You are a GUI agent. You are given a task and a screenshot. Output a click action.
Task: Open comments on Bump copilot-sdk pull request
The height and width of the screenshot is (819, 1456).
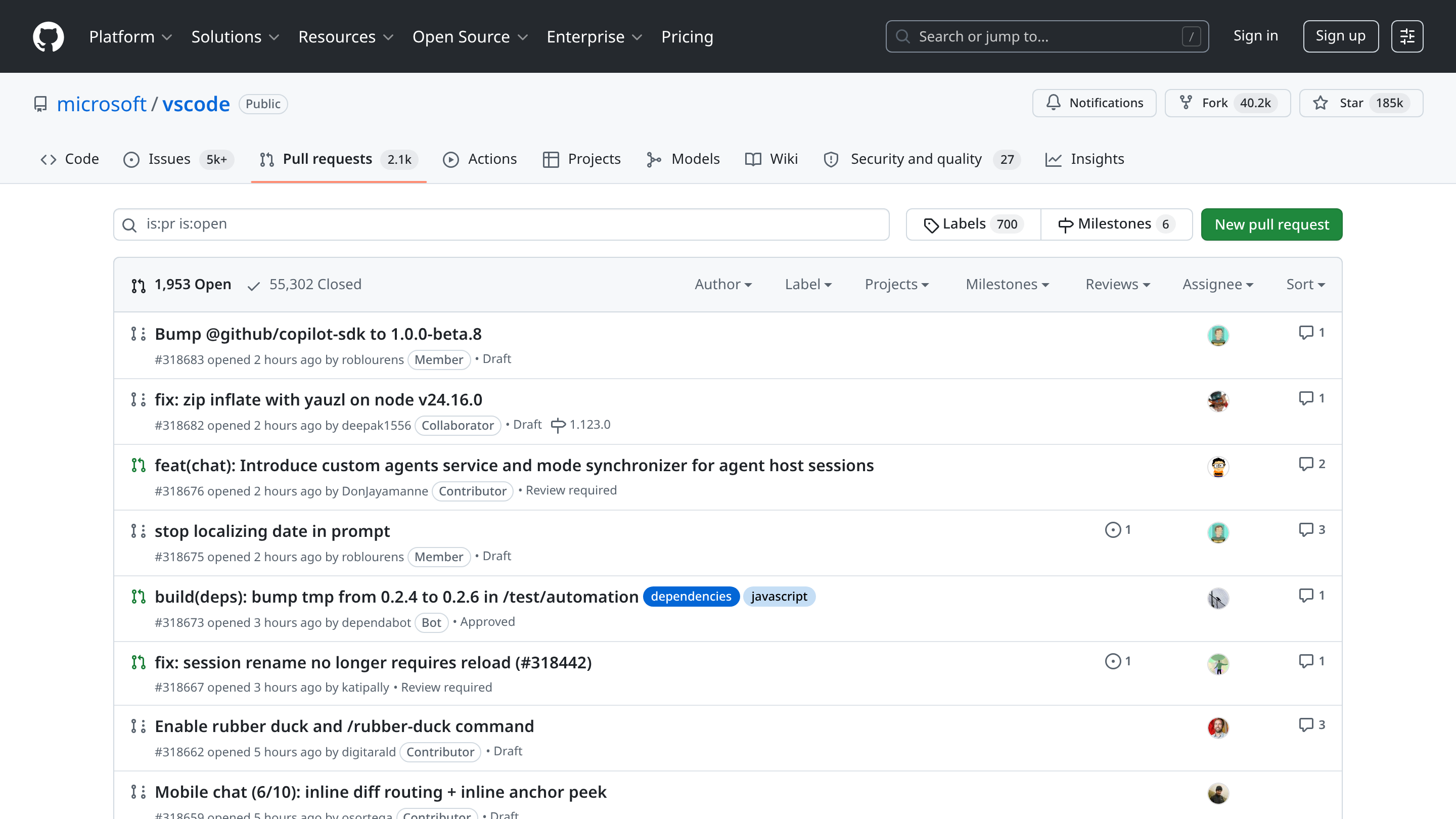[1311, 332]
